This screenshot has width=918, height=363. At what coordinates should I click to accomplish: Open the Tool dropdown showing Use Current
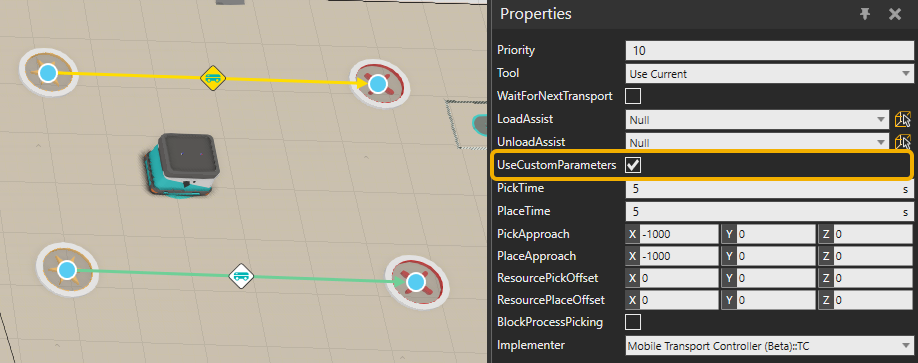tap(768, 74)
